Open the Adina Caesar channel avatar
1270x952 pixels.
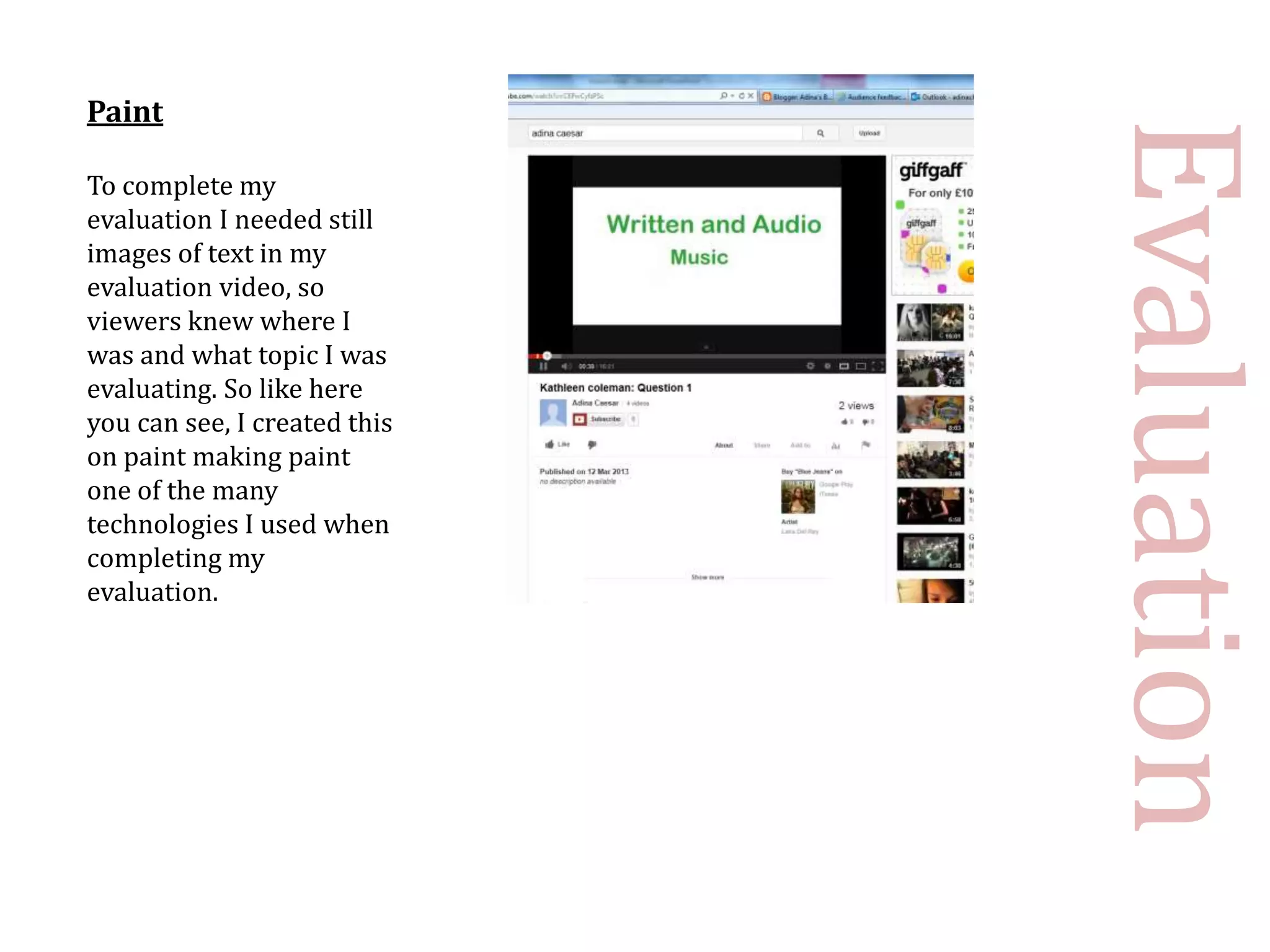point(553,413)
